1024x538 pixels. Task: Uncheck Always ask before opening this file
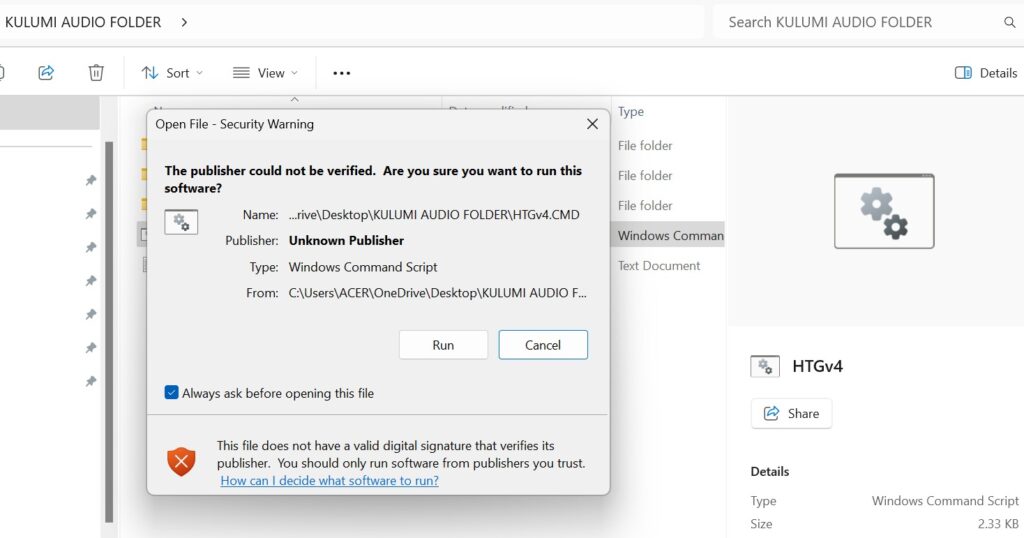[x=172, y=392]
